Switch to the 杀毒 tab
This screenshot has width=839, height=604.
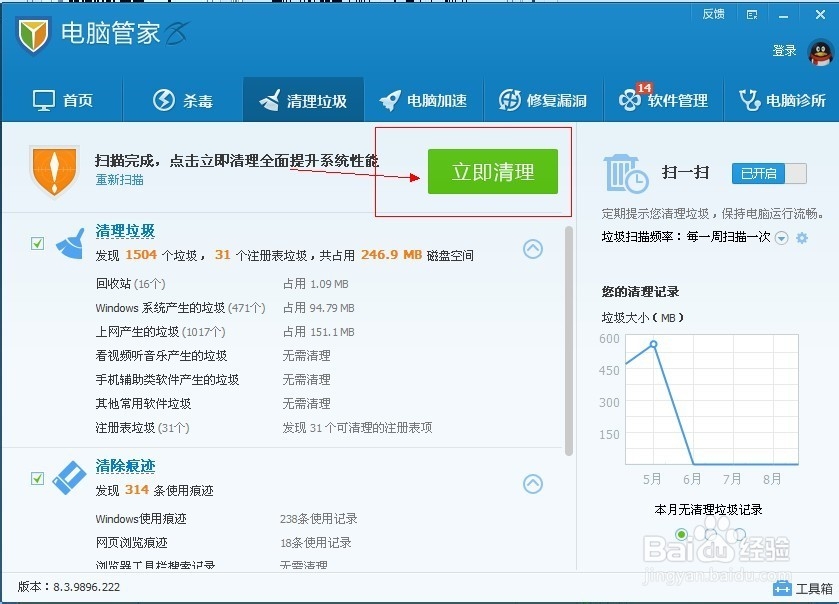pyautogui.click(x=183, y=99)
